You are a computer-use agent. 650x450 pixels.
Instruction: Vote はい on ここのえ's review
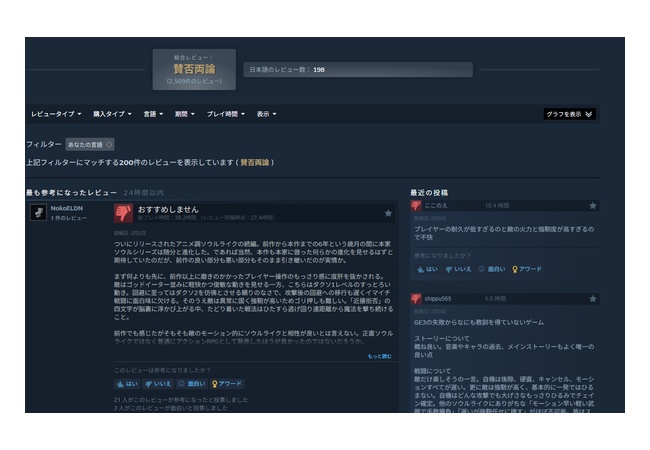[427, 269]
